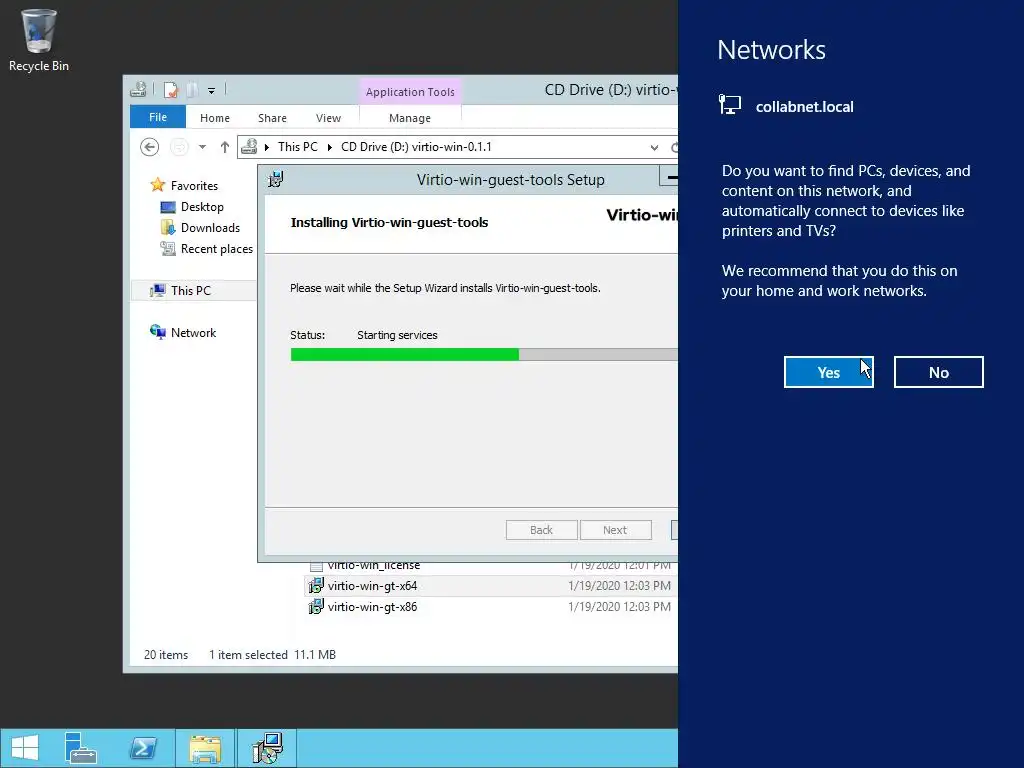Viewport: 1024px width, 768px height.
Task: Launch PowerShell from the taskbar
Action: tap(143, 748)
